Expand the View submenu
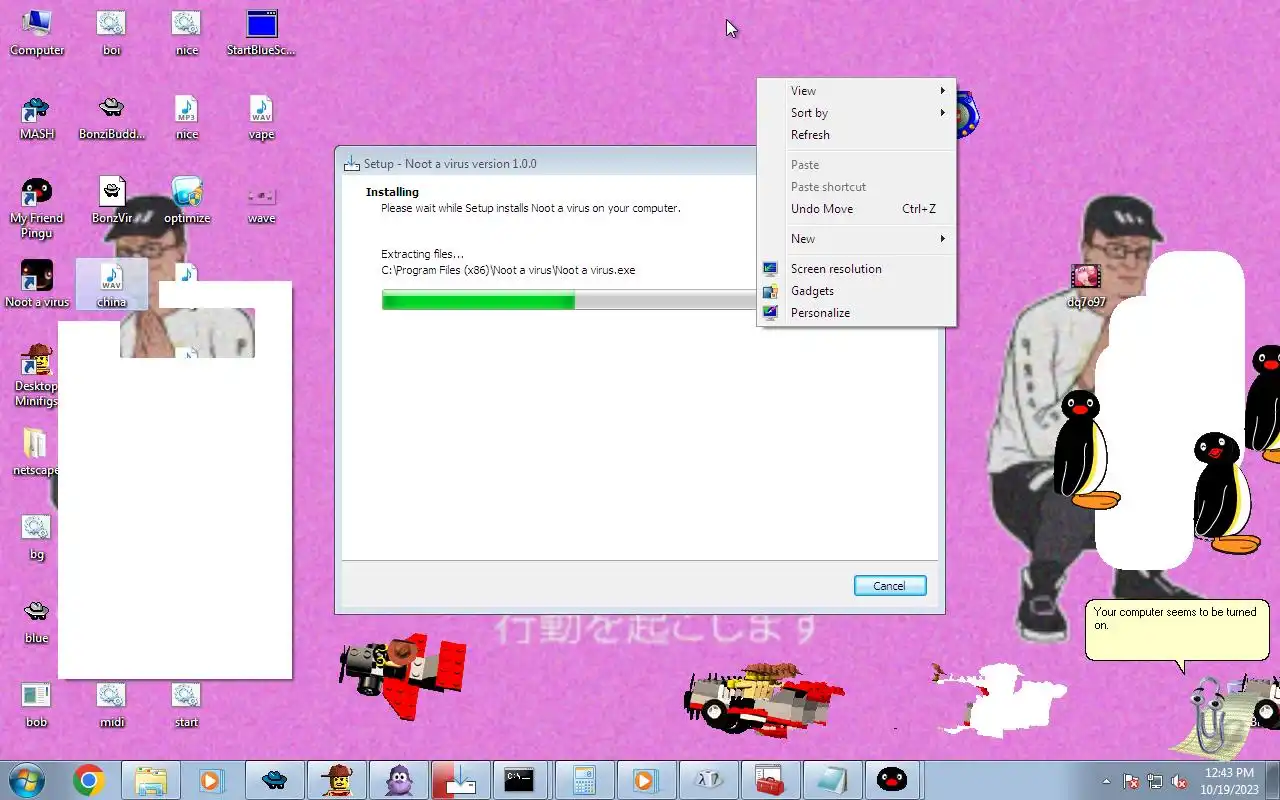 pos(856,91)
